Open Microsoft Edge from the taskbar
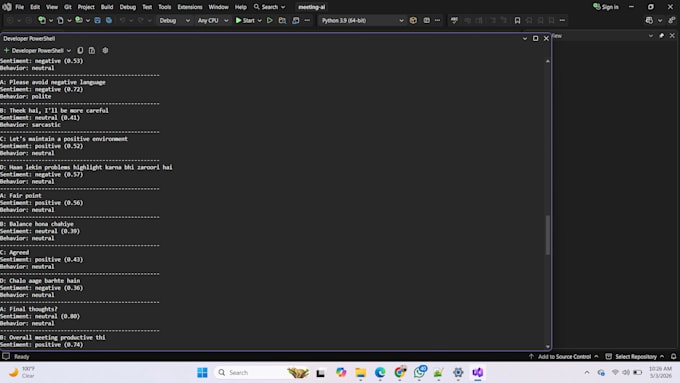 click(380, 372)
